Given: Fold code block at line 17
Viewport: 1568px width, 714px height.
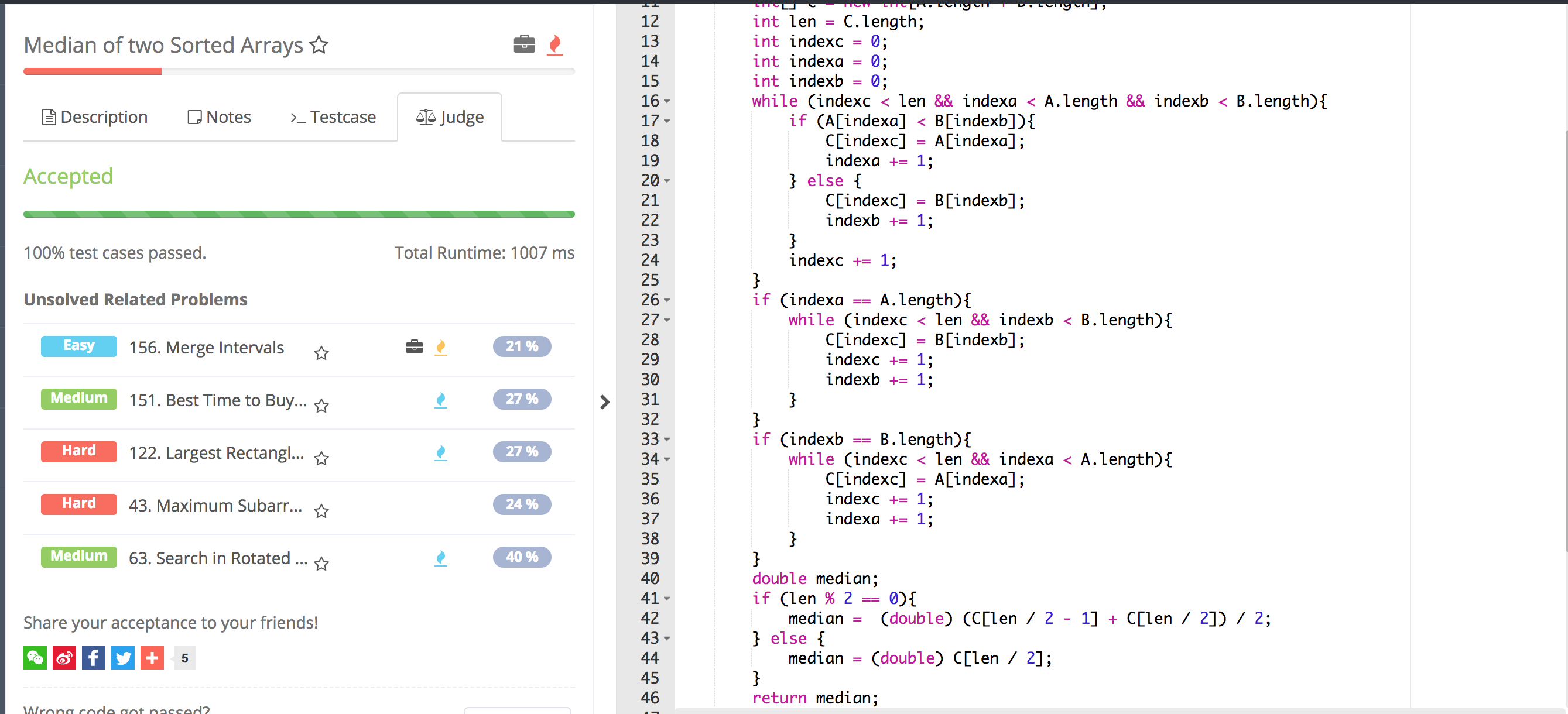Looking at the screenshot, I should click(667, 122).
